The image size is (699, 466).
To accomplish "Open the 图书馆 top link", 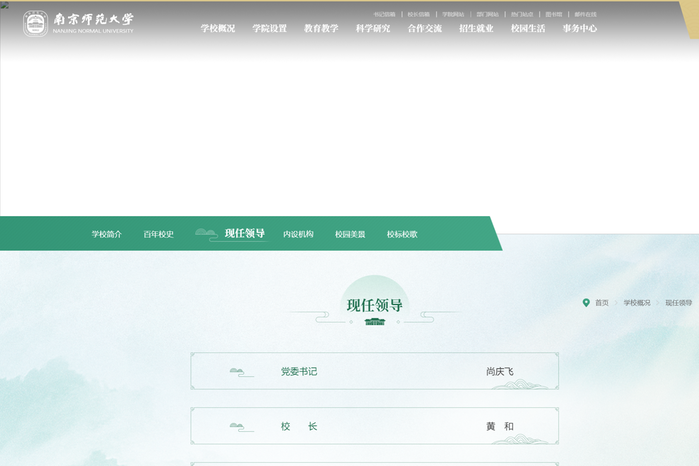I will pos(554,14).
